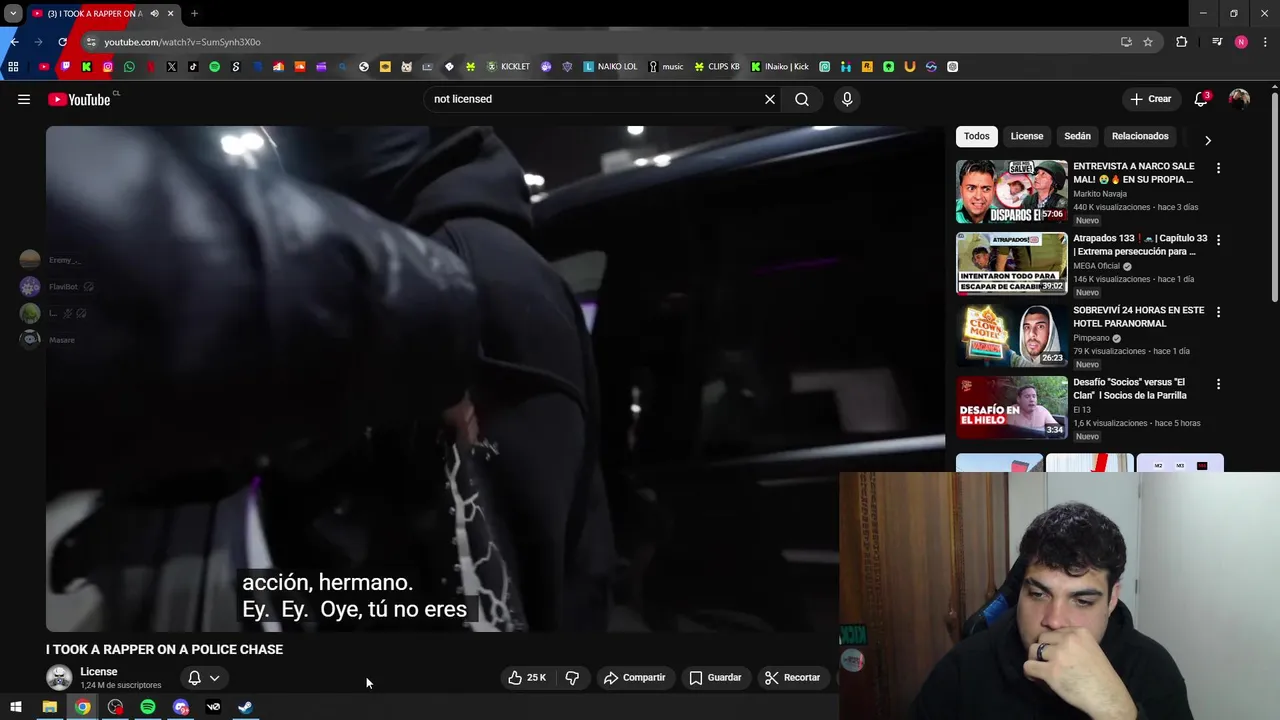The width and height of the screenshot is (1280, 720).
Task: Visit the Markito Navaja channel
Action: [x=1100, y=194]
